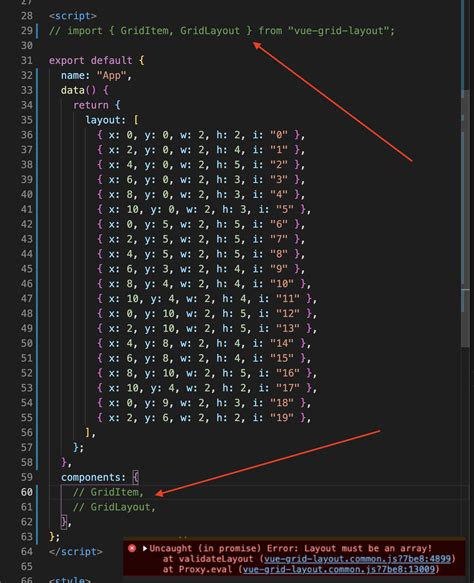Click the data() method declaration
This screenshot has height=583, width=474.
[x=85, y=90]
